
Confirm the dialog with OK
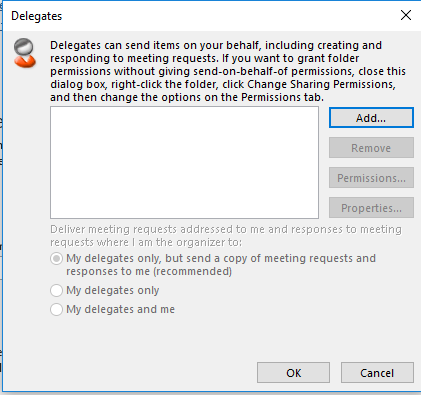[x=293, y=373]
